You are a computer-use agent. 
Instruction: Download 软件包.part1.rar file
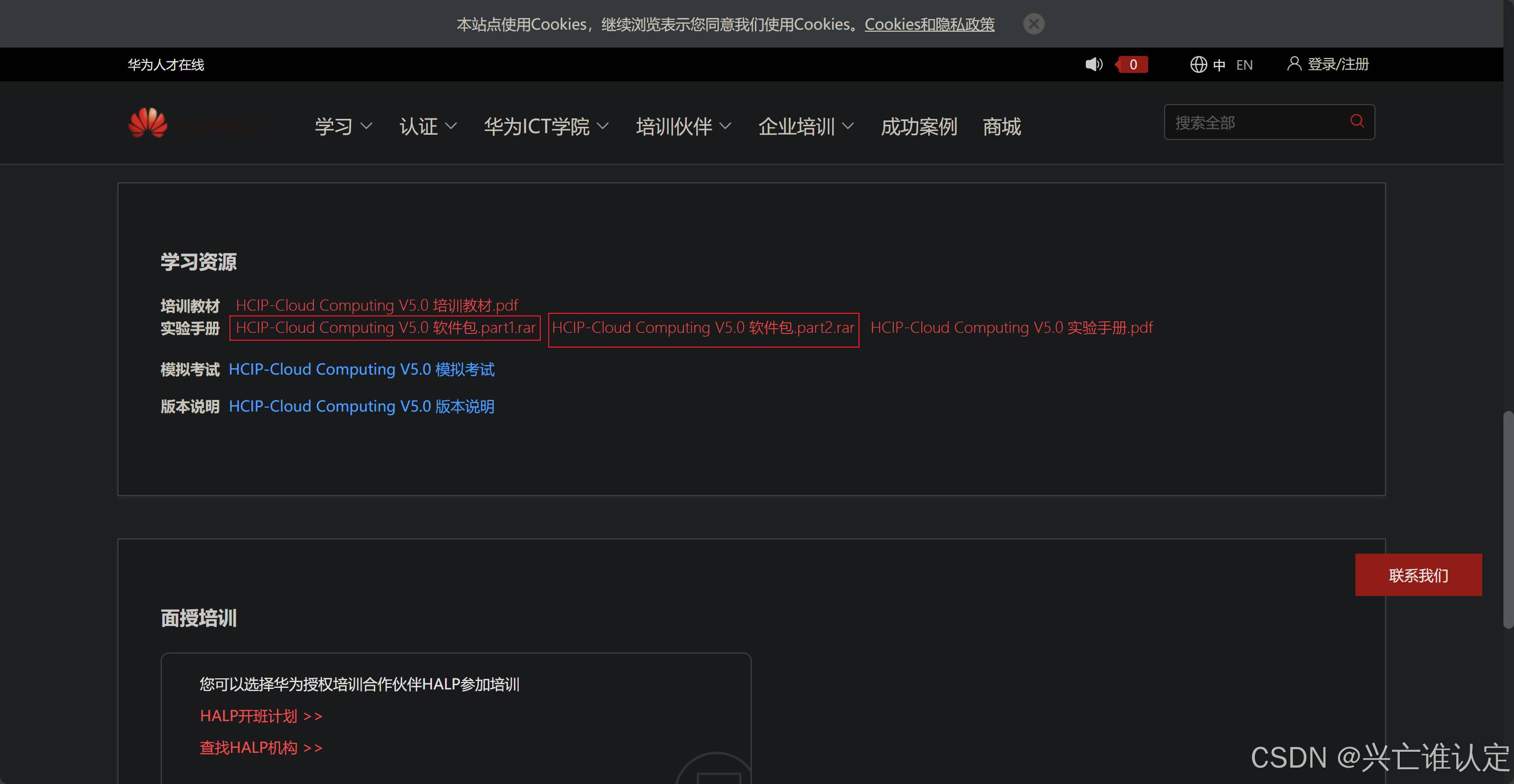point(385,328)
